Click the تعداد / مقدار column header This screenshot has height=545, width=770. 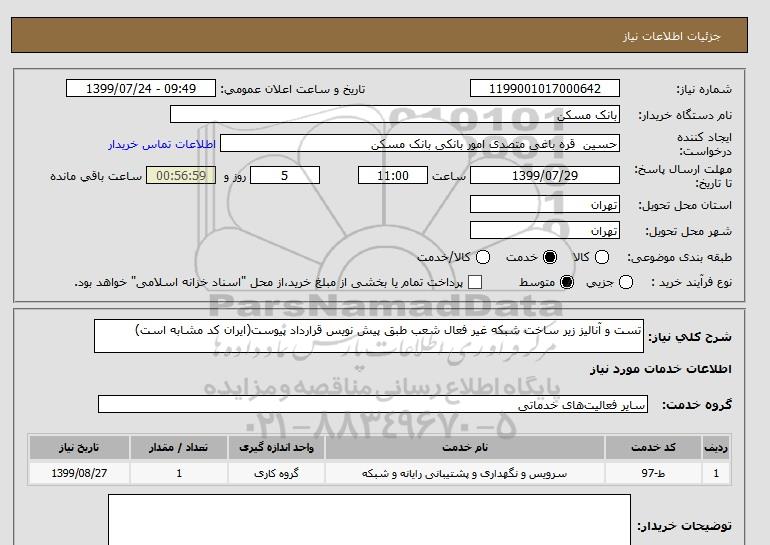tap(179, 447)
